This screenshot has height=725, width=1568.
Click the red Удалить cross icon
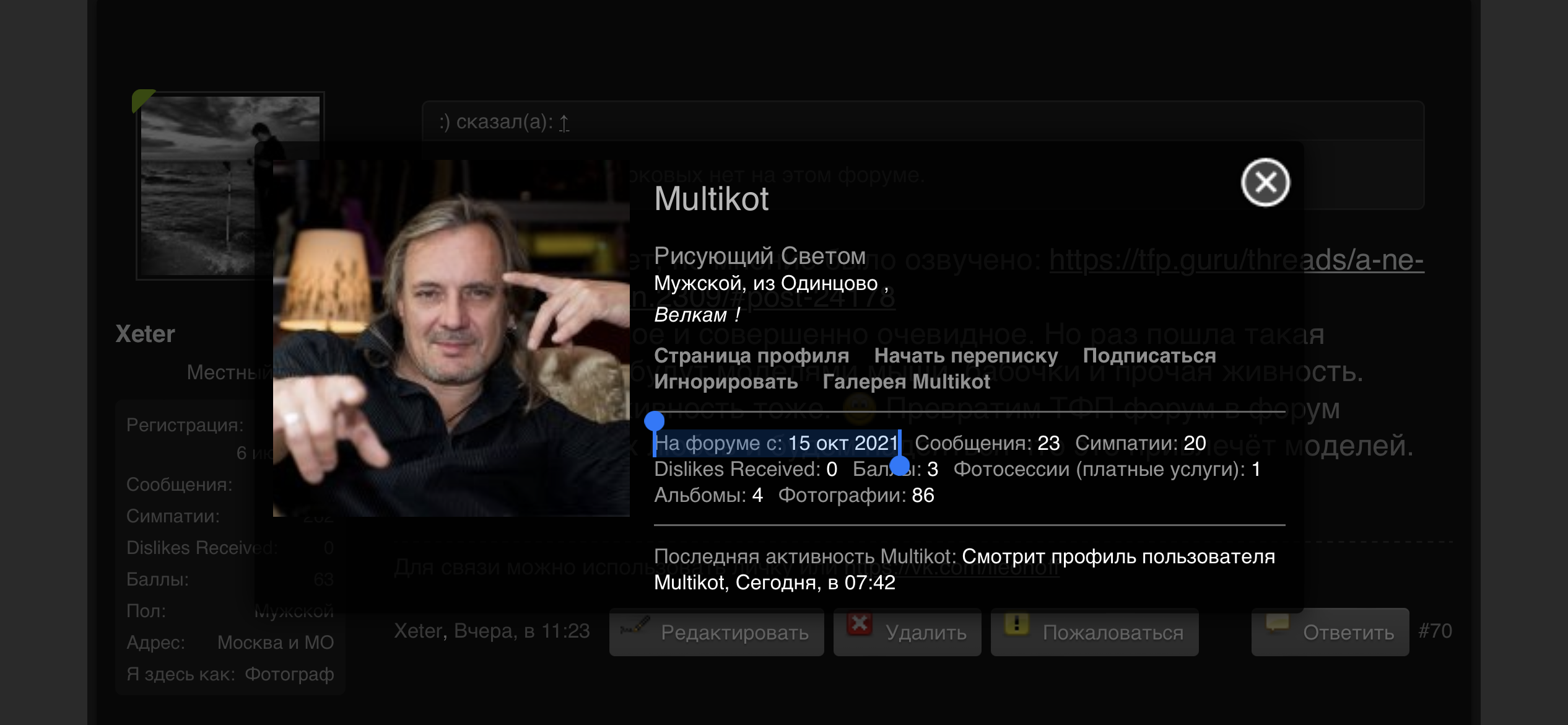[860, 624]
